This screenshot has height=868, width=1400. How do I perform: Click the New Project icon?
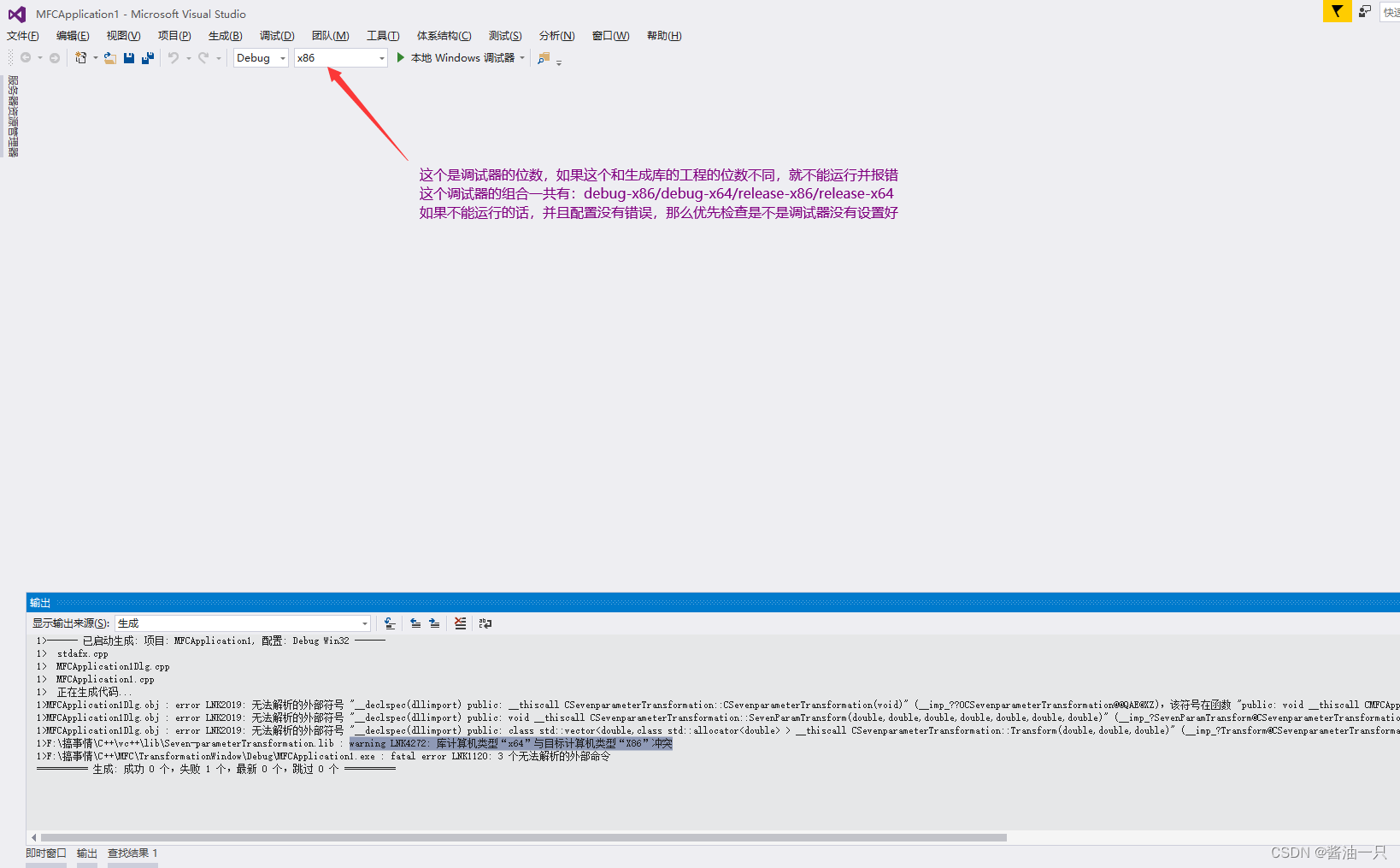click(81, 58)
